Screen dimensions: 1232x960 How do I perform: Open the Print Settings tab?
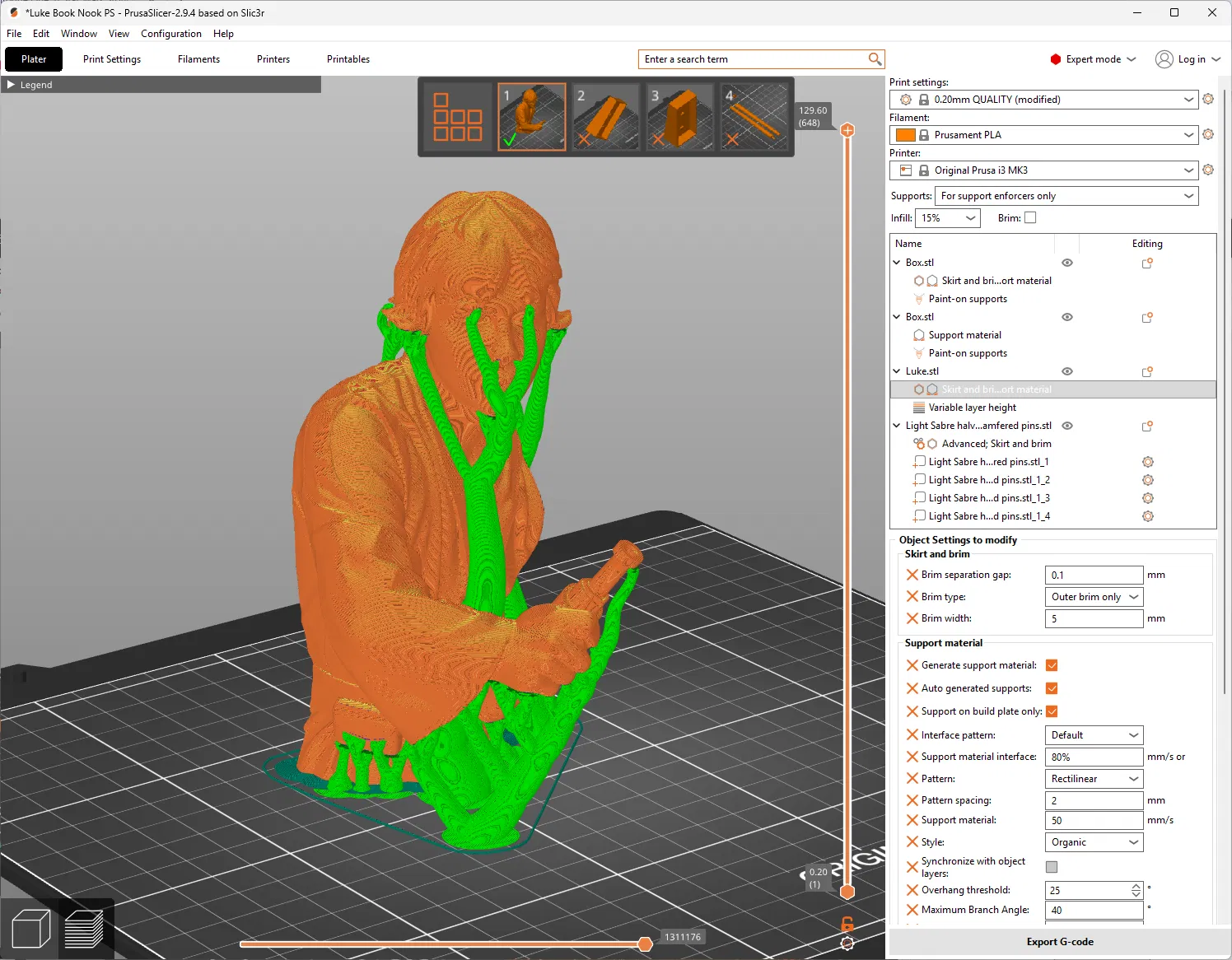(112, 59)
